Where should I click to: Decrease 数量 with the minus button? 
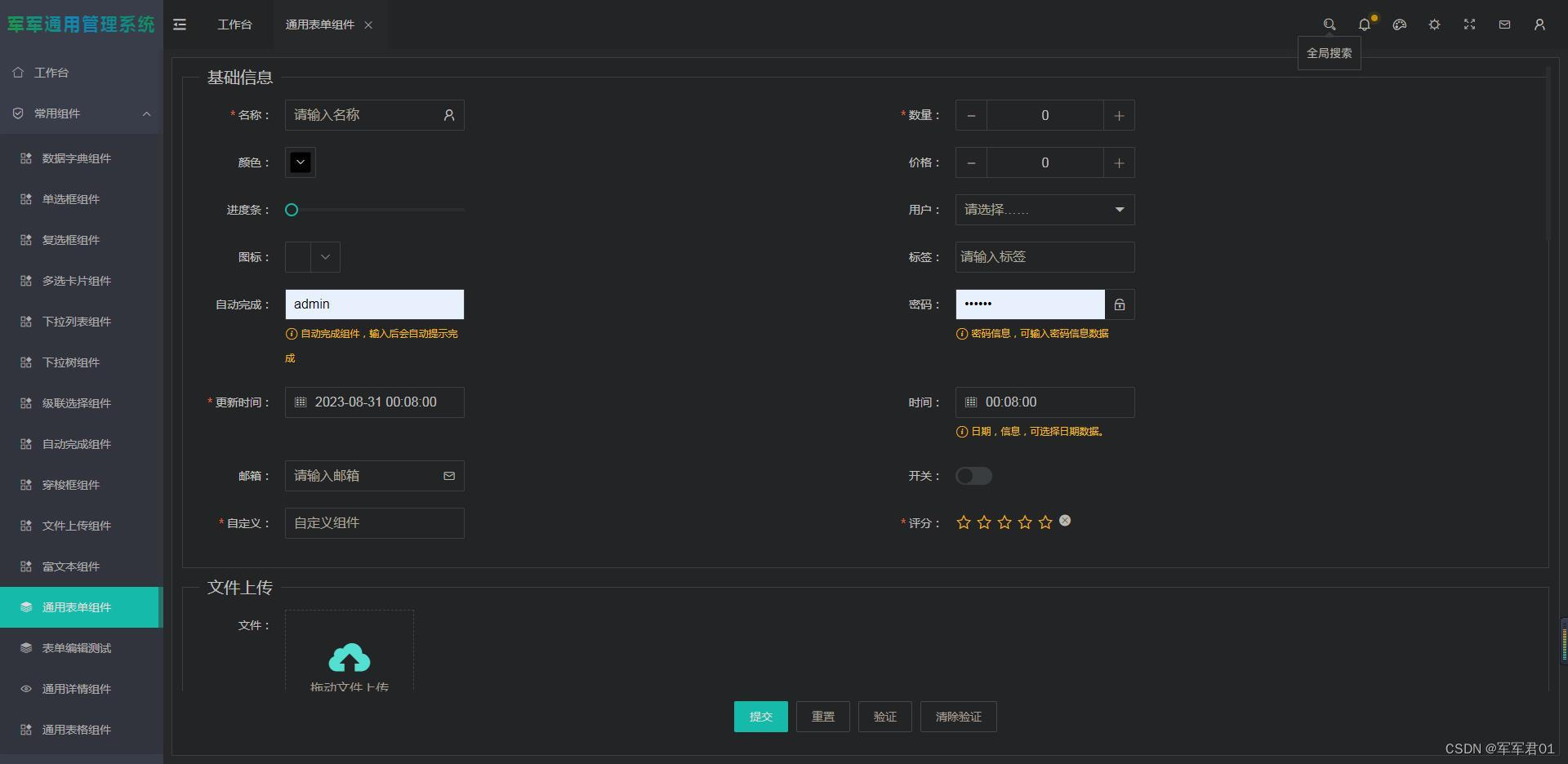click(x=971, y=116)
